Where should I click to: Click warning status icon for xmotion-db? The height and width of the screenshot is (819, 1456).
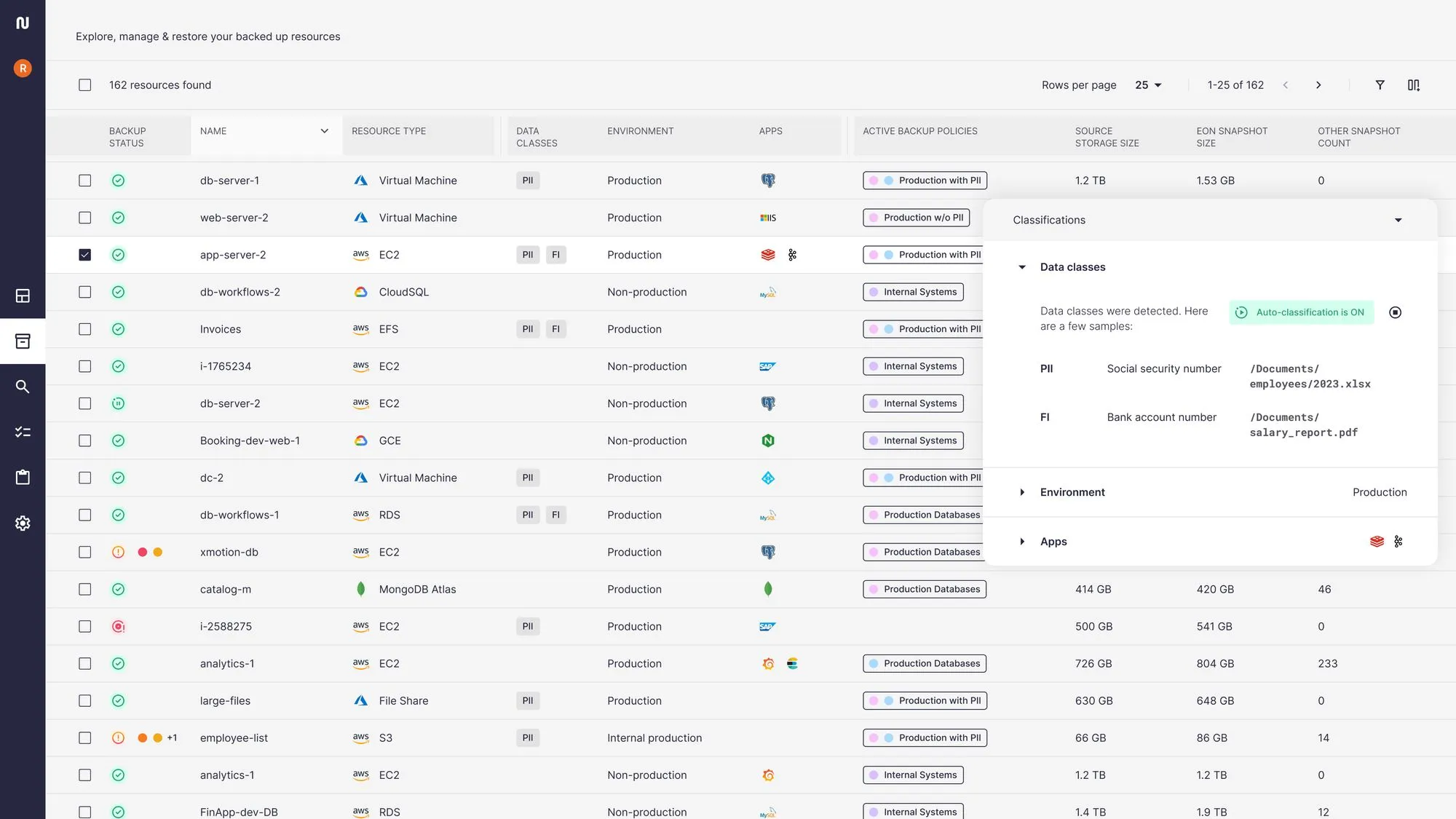pos(118,552)
